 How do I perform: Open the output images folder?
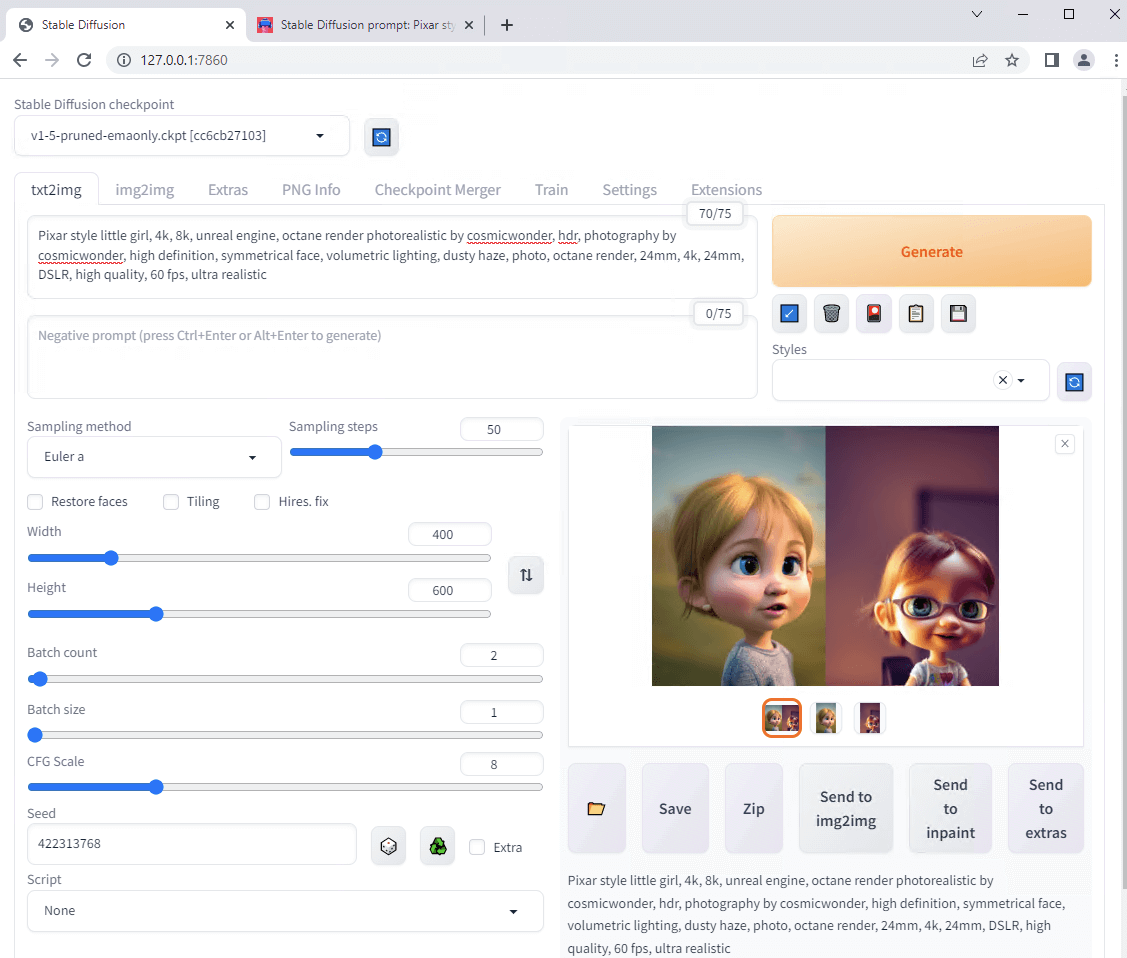pyautogui.click(x=596, y=808)
